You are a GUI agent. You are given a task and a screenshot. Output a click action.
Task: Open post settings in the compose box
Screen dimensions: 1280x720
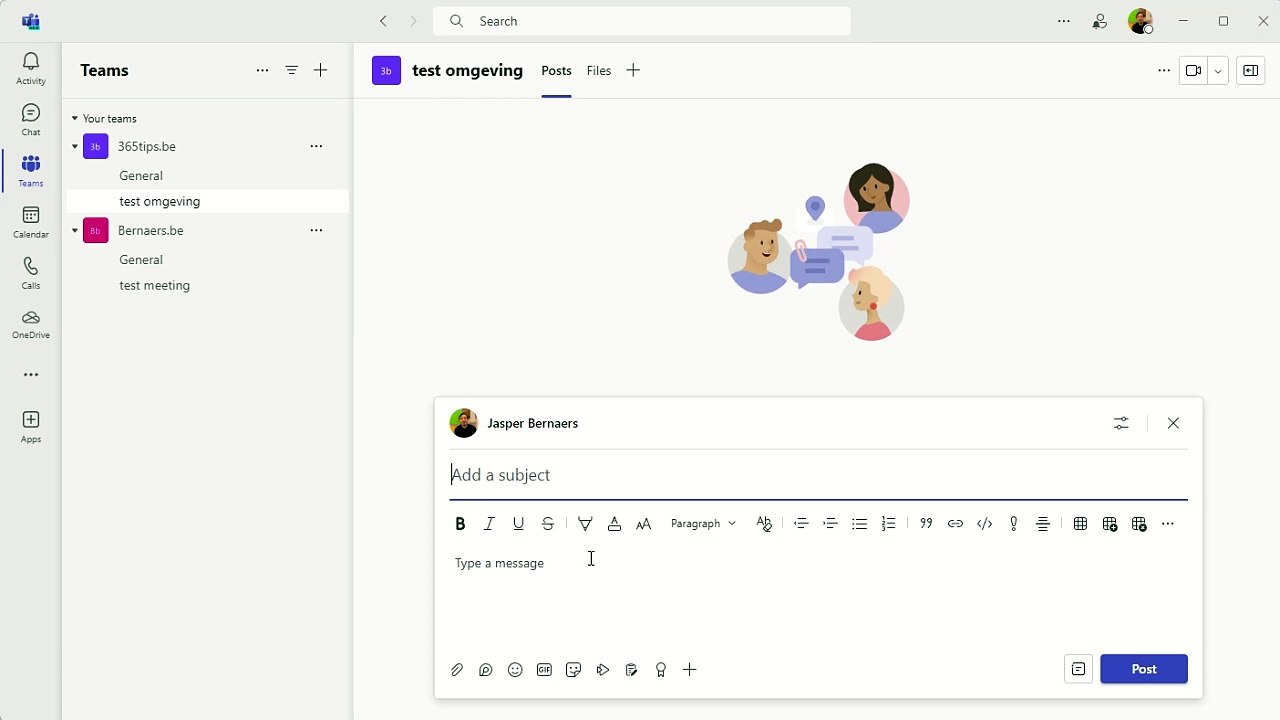1121,423
